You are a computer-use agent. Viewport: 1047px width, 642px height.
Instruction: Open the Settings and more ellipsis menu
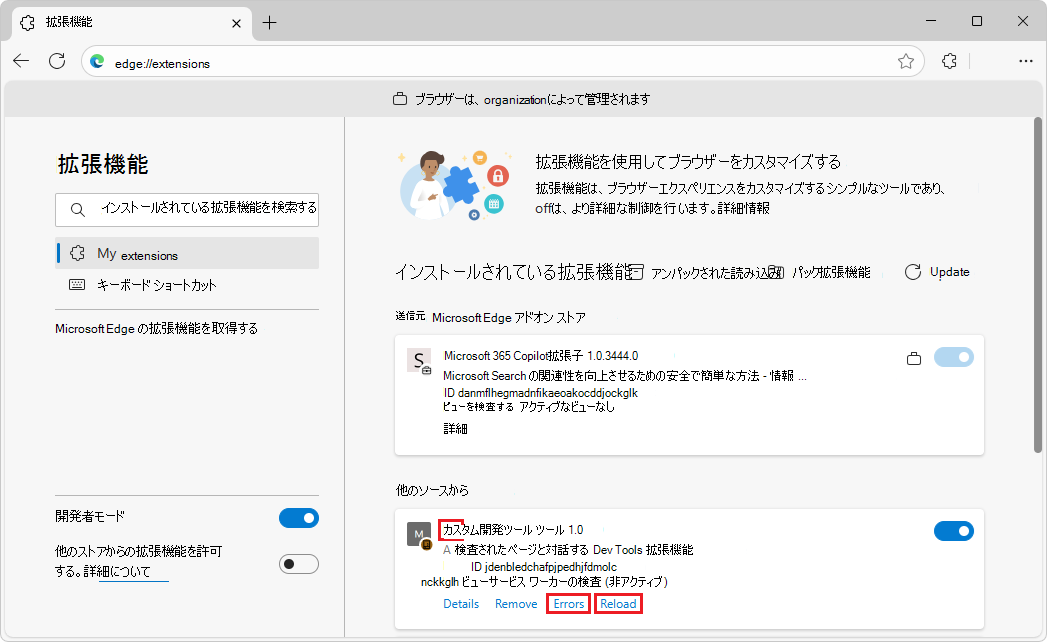point(1026,61)
